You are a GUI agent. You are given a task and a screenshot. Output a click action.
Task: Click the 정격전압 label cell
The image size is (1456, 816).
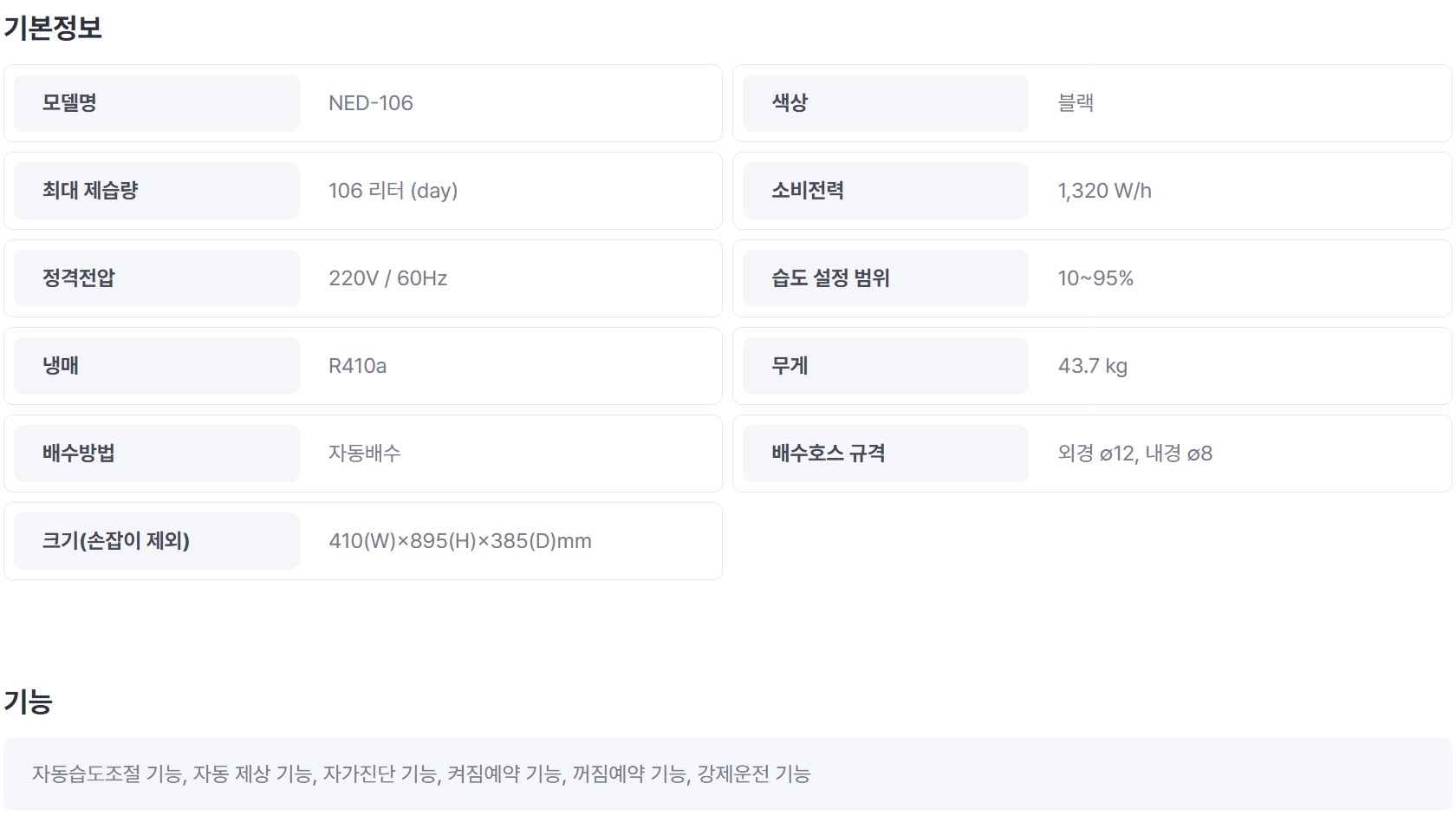click(156, 278)
